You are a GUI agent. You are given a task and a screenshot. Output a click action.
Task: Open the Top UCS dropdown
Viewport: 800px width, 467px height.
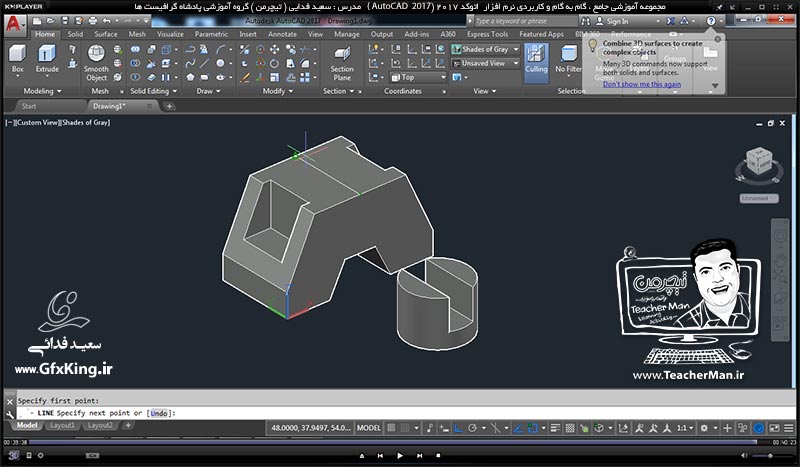click(x=418, y=77)
